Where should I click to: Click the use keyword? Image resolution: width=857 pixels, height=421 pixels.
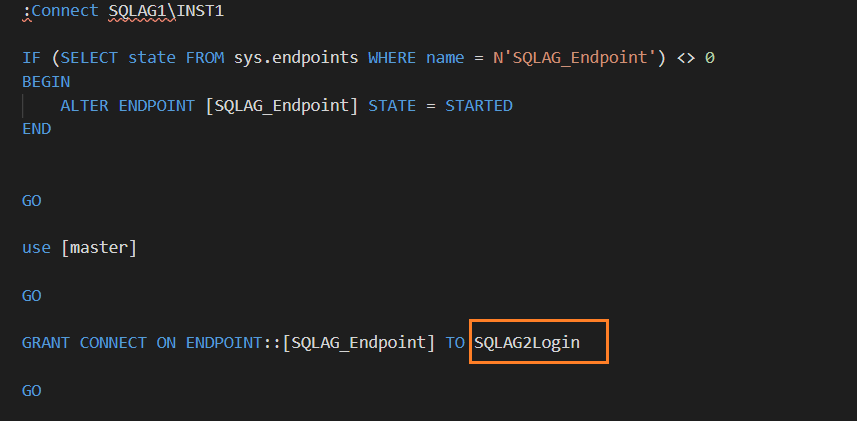[x=36, y=247]
